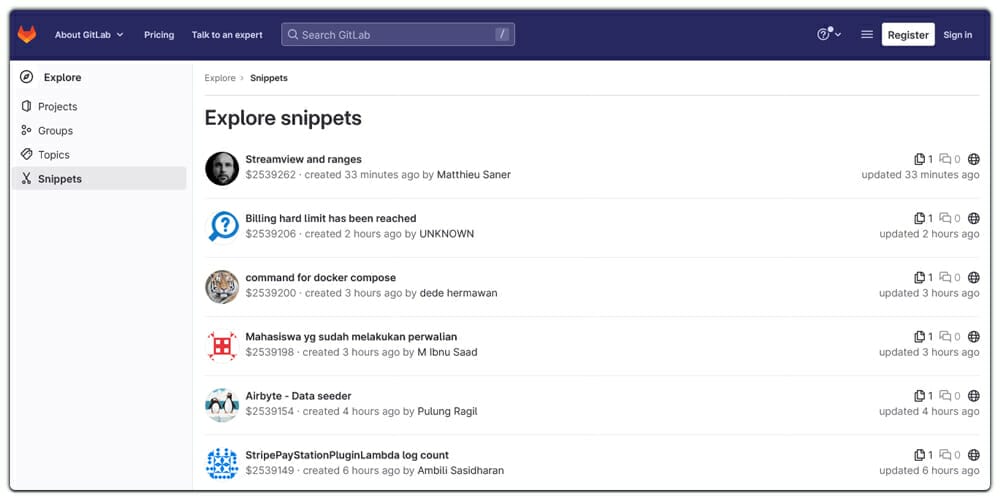Click the "updated 6 hours ago" text
Viewport: 1000px width, 500px height.
tap(929, 471)
